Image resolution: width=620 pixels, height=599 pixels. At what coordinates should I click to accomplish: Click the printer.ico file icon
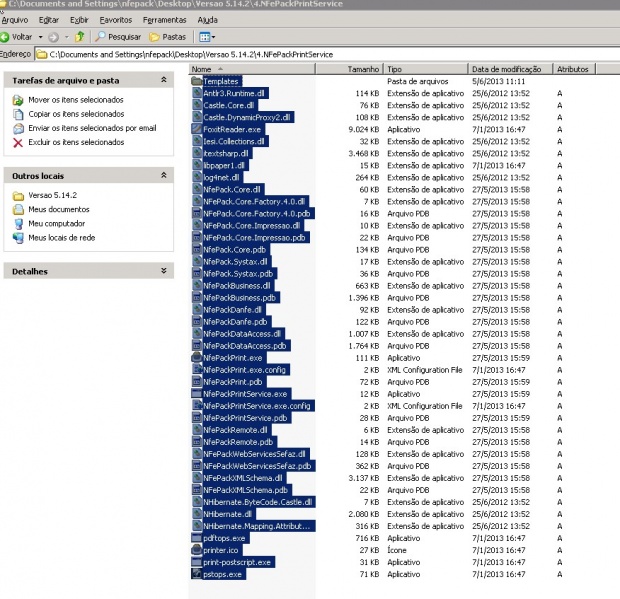click(196, 549)
